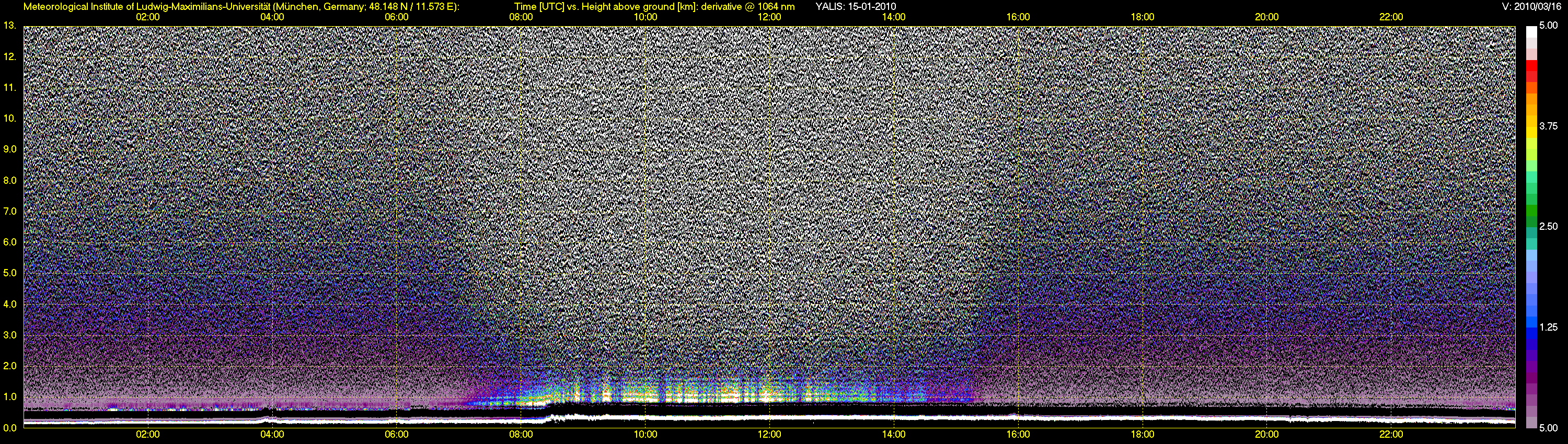Click the 02:00 label on the top time axis

coord(148,17)
